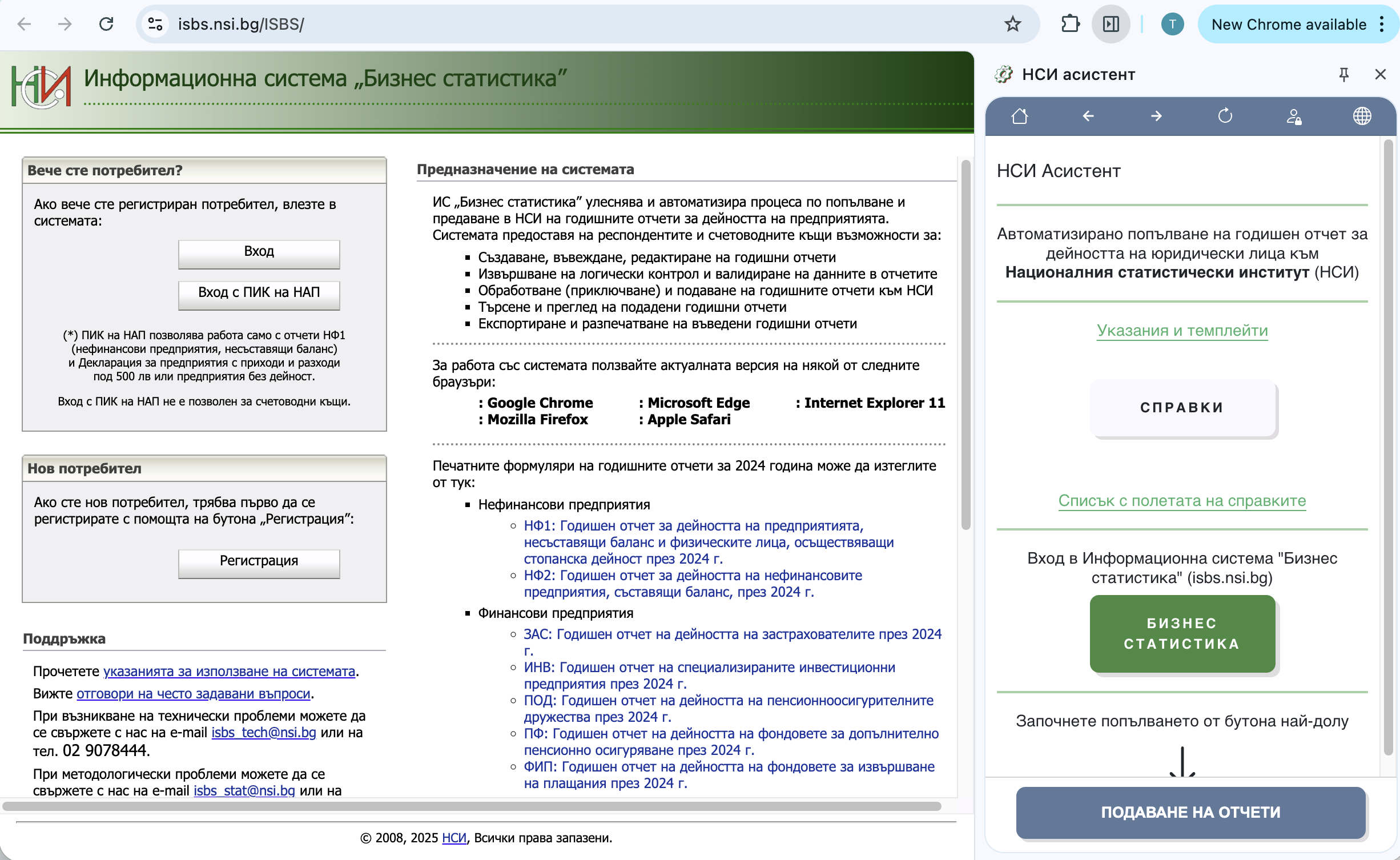Viewport: 1400px width, 860px height.
Task: Click Вход с ПИК на НАП button
Action: pos(259,292)
